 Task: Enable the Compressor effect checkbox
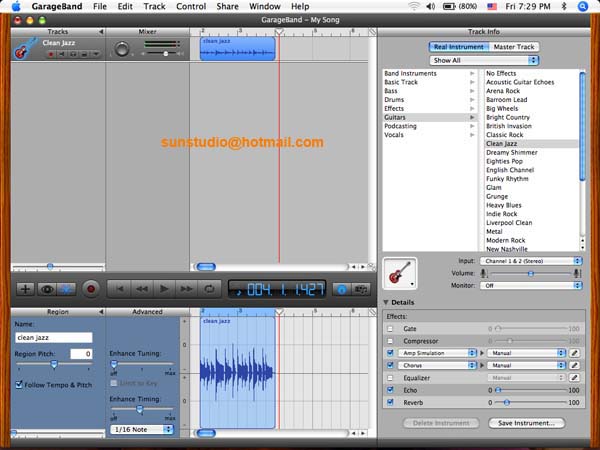[390, 341]
